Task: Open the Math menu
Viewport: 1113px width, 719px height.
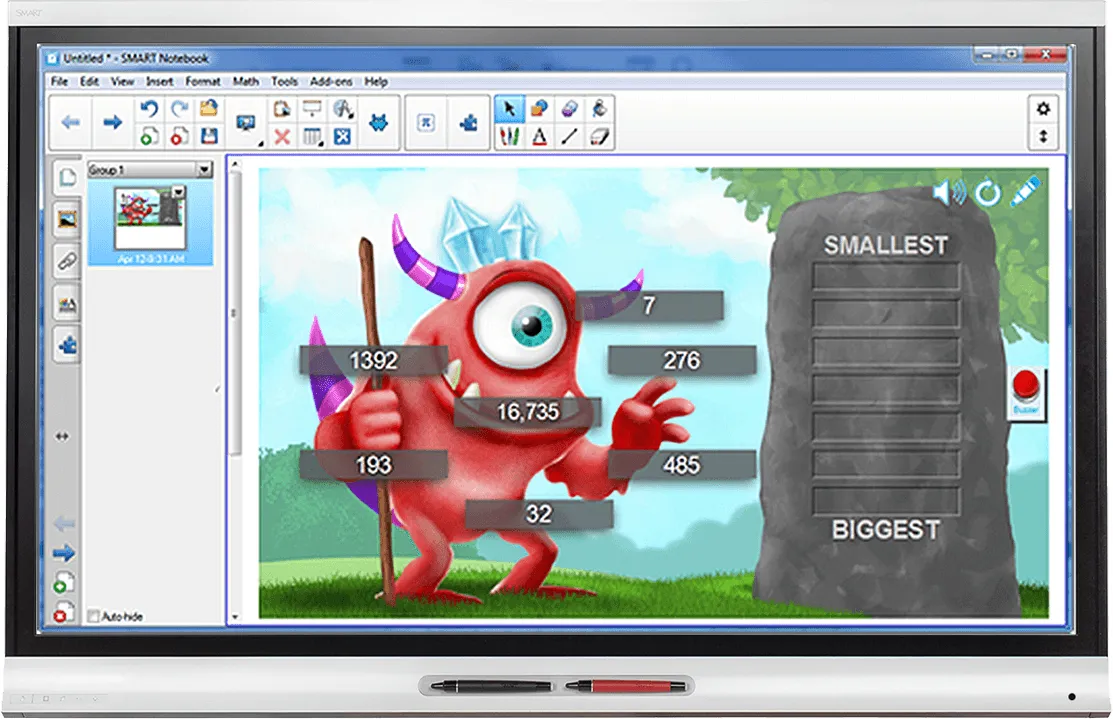Action: coord(246,82)
